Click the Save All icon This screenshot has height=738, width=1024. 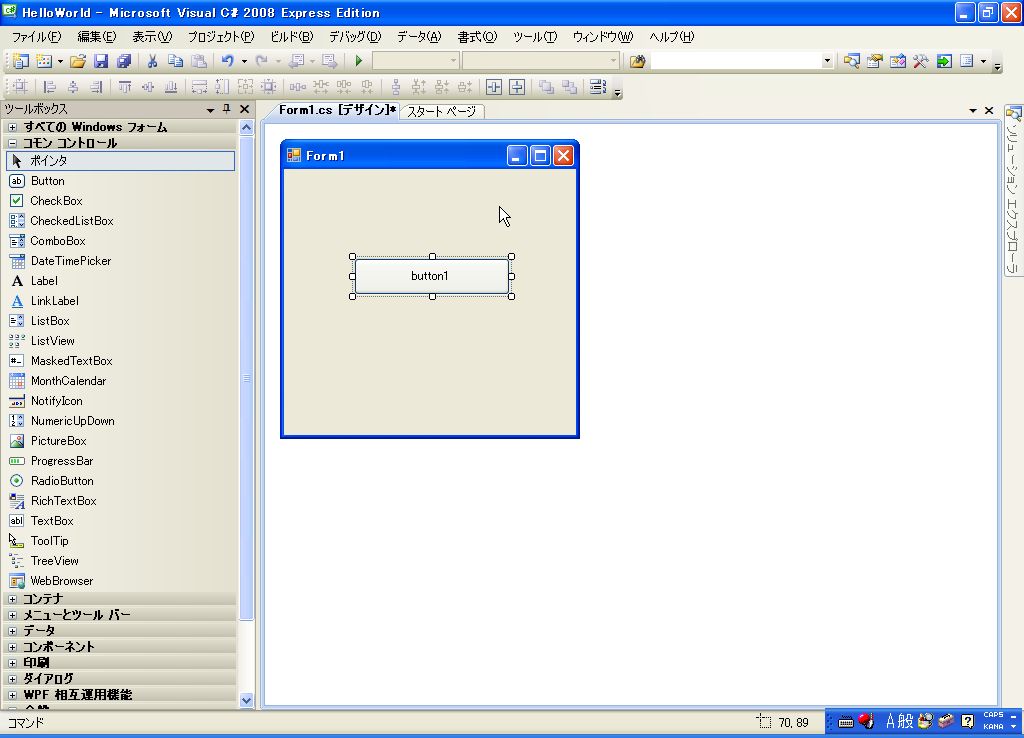pyautogui.click(x=123, y=61)
